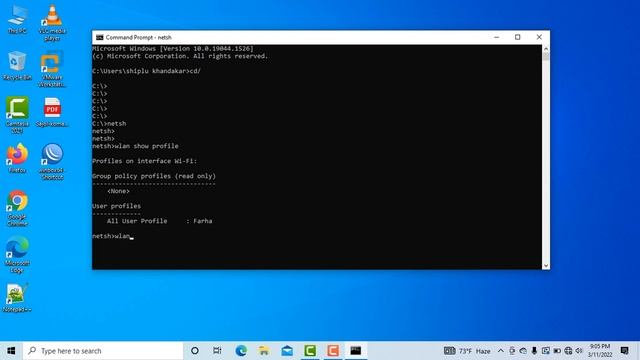Maximize the Command Prompt window
The height and width of the screenshot is (360, 640).
pos(518,37)
